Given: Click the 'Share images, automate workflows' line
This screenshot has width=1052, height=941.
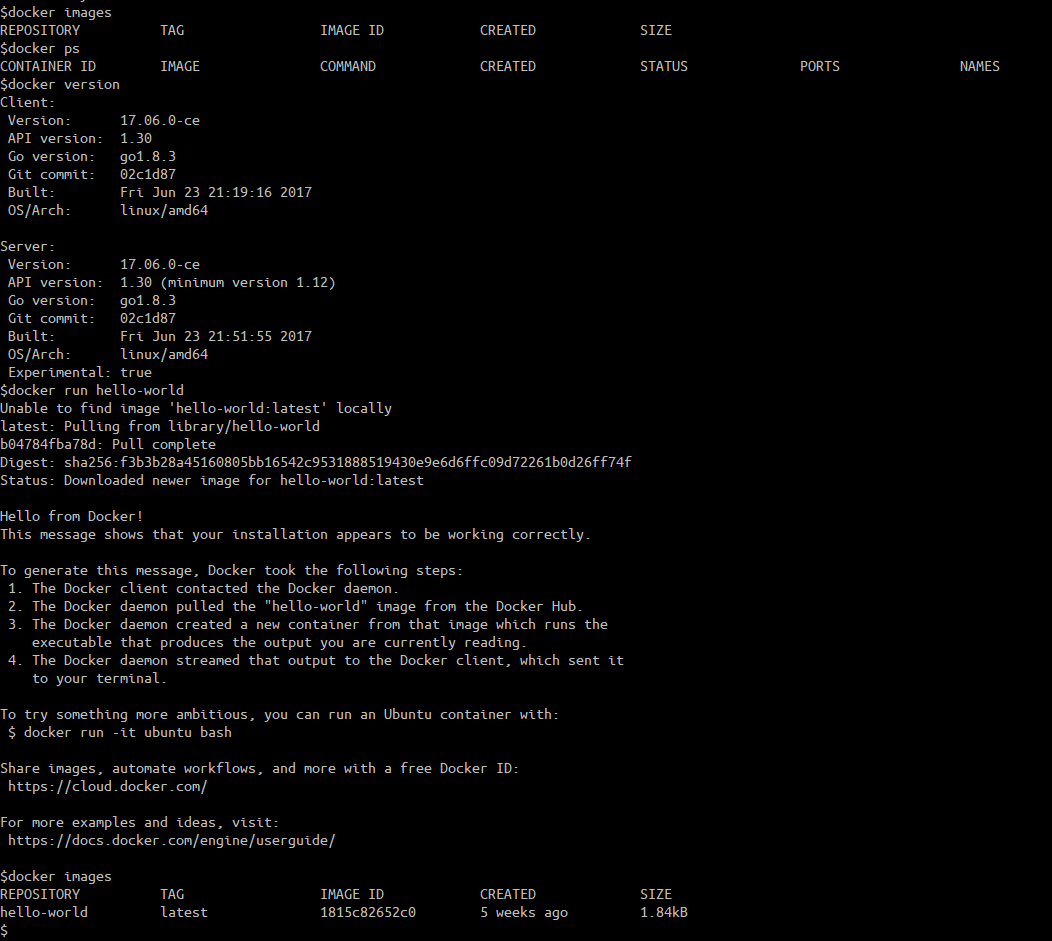Looking at the screenshot, I should pyautogui.click(x=259, y=769).
